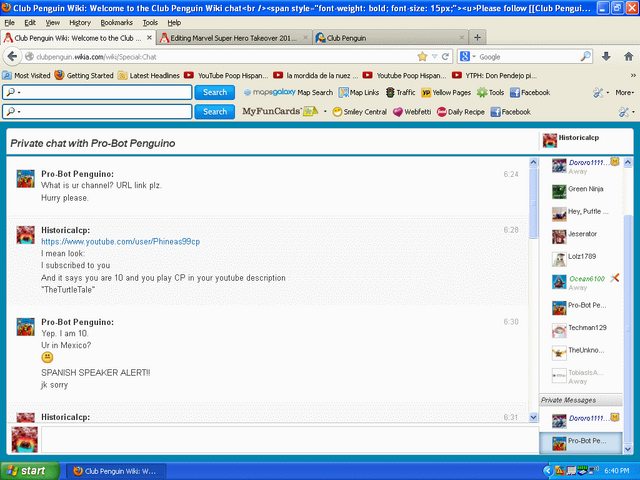Click the Map Links toolbar icon

point(359,92)
